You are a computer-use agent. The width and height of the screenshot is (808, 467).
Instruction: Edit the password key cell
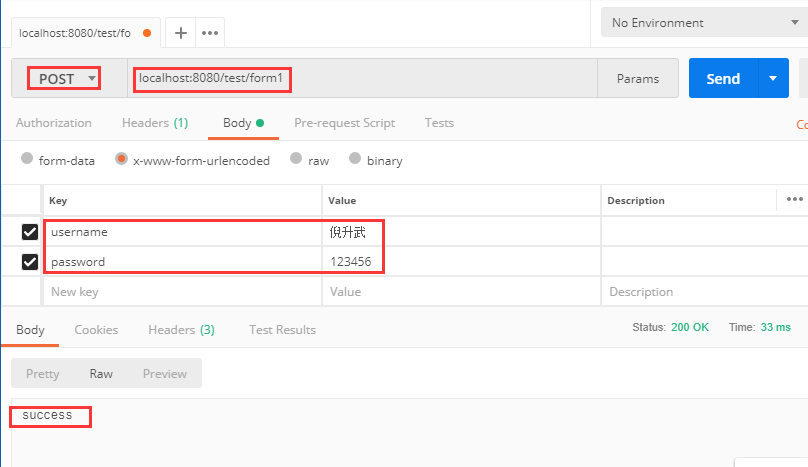[x=183, y=262]
